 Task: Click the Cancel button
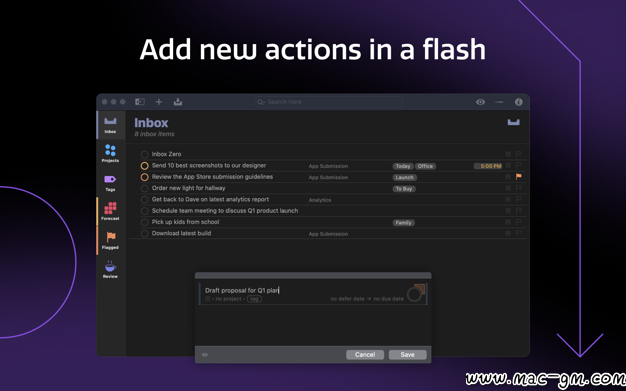(365, 355)
